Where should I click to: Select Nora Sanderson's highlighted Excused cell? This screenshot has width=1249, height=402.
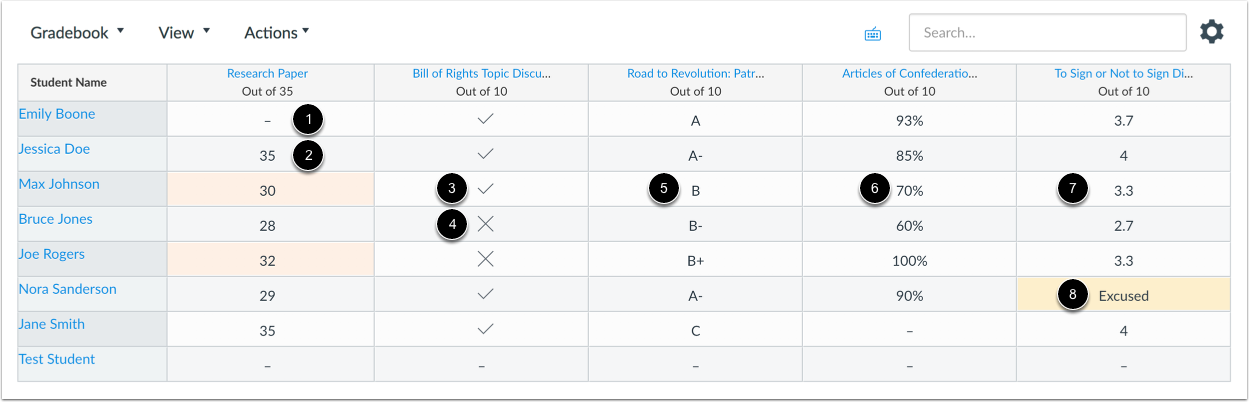point(1123,295)
